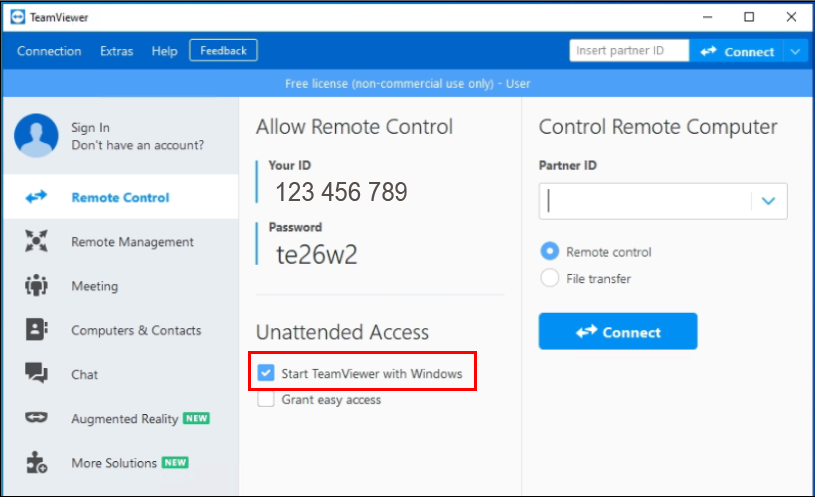Click the Remote Control arrows icon
The image size is (815, 497).
[x=36, y=197]
